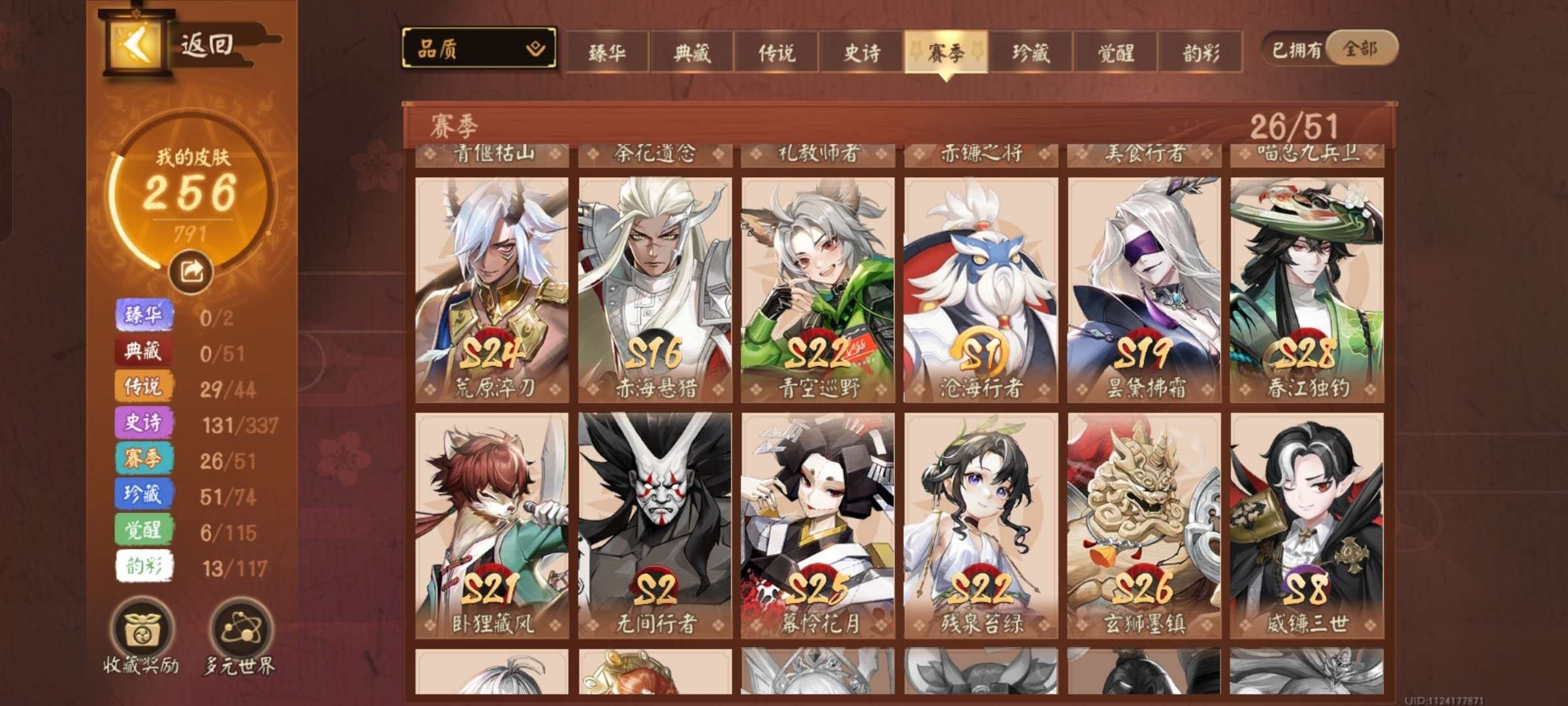
Task: Open the 春江独钓 S28 skin card
Action: coord(1307,290)
